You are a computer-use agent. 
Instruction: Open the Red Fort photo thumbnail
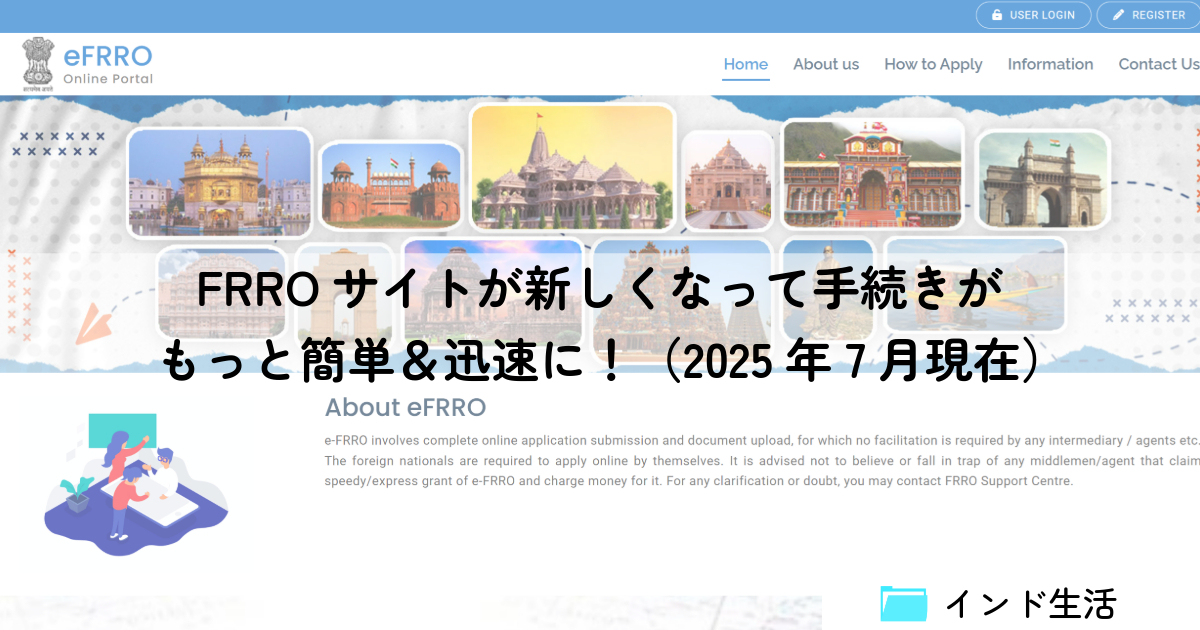[391, 186]
